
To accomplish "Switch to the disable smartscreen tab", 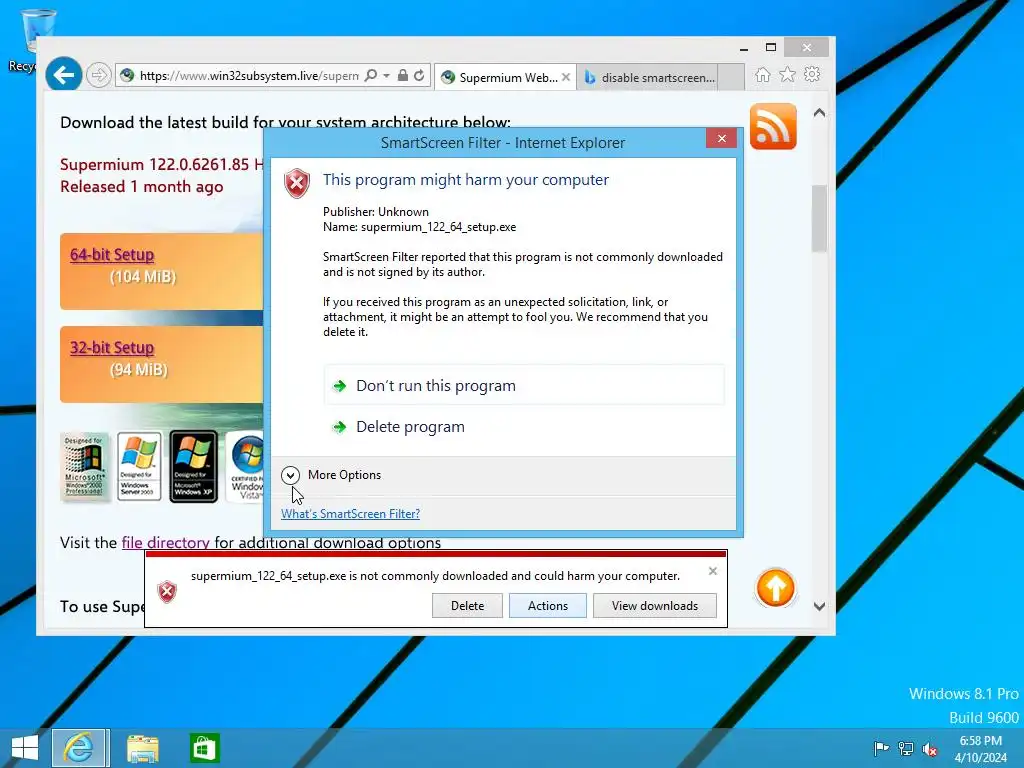I will click(x=650, y=77).
